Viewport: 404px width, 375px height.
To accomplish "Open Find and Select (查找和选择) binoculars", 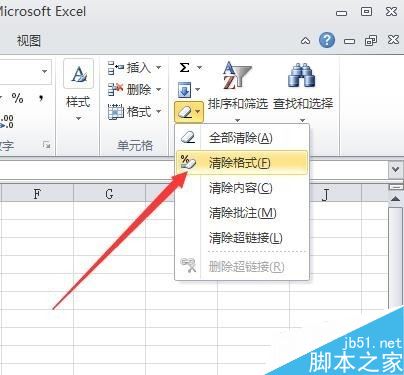I will pyautogui.click(x=303, y=91).
